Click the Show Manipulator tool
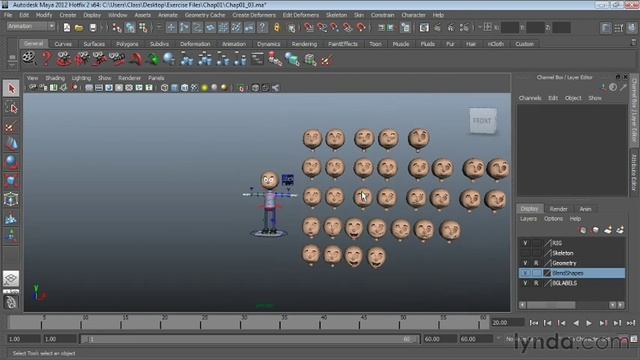The image size is (640, 360). tap(11, 236)
